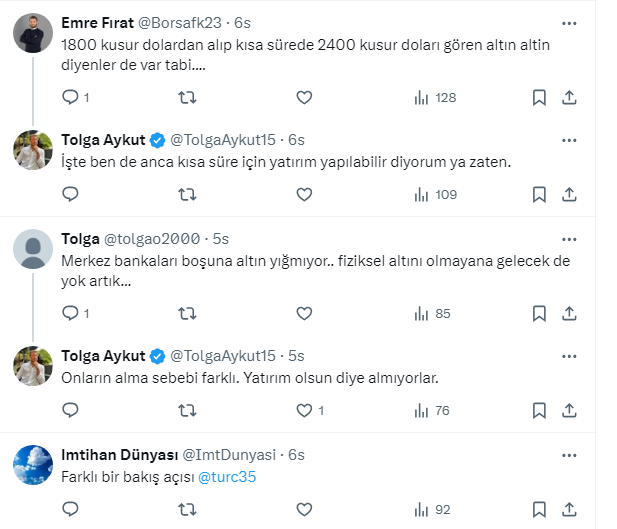
Task: Reply to Emre Fırat's tweet
Action: coord(71,97)
